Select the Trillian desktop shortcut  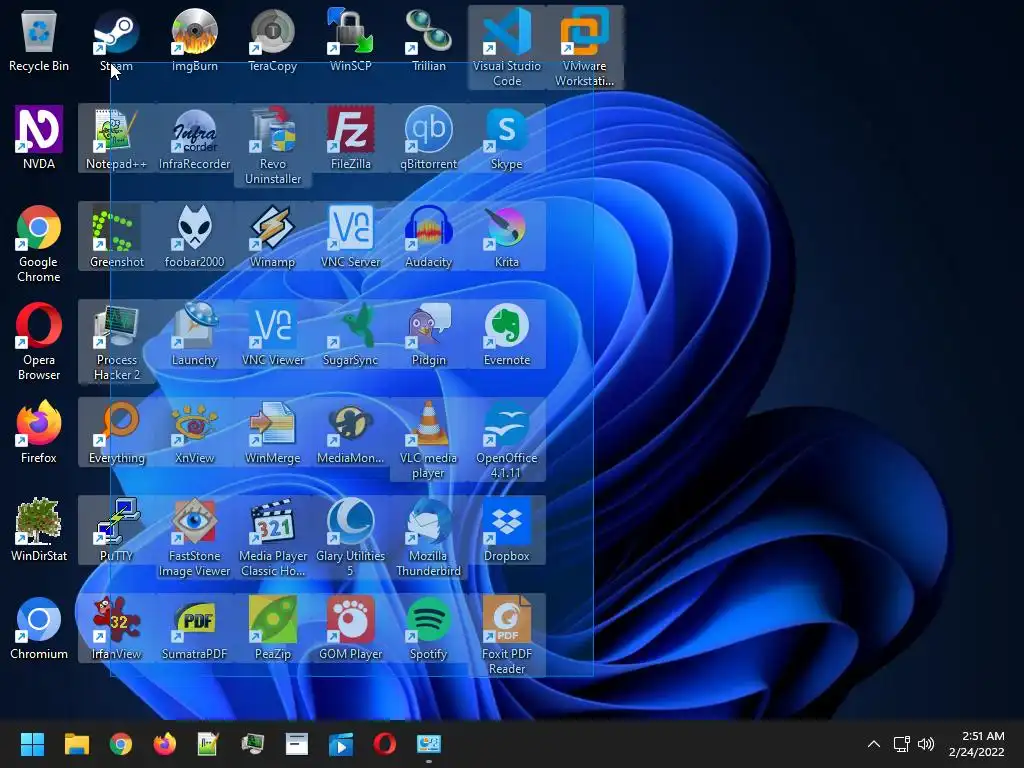(428, 40)
